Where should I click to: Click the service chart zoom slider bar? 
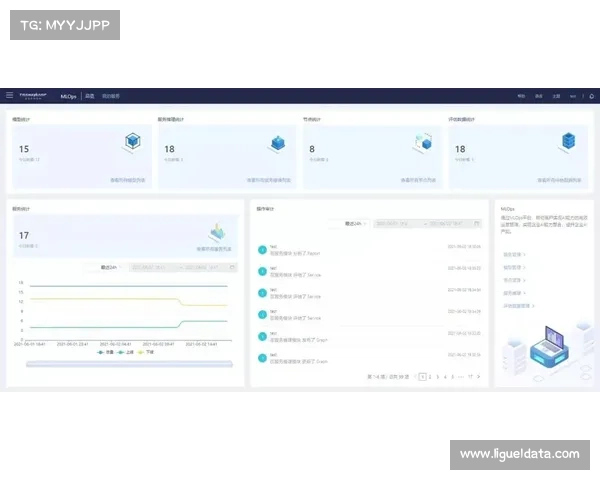point(129,364)
